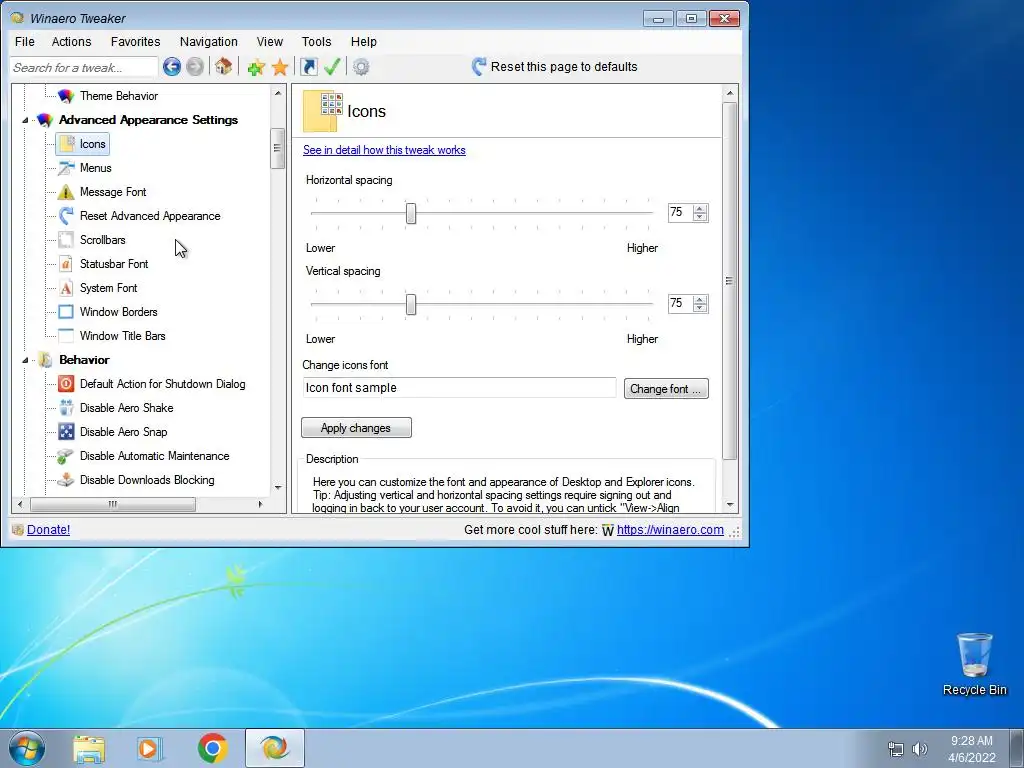Click Search for a tweak field
This screenshot has height=768, width=1024.
point(84,67)
